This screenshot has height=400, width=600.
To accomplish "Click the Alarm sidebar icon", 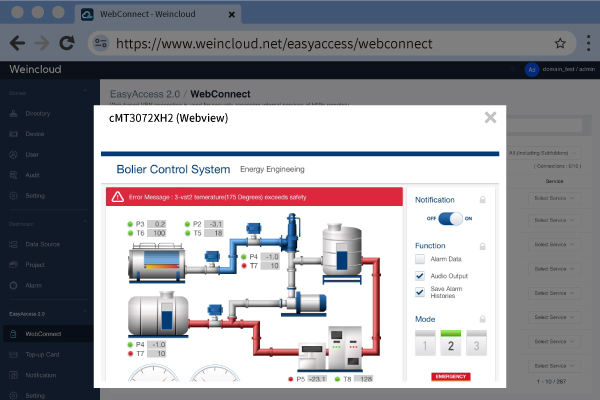I will [13, 285].
